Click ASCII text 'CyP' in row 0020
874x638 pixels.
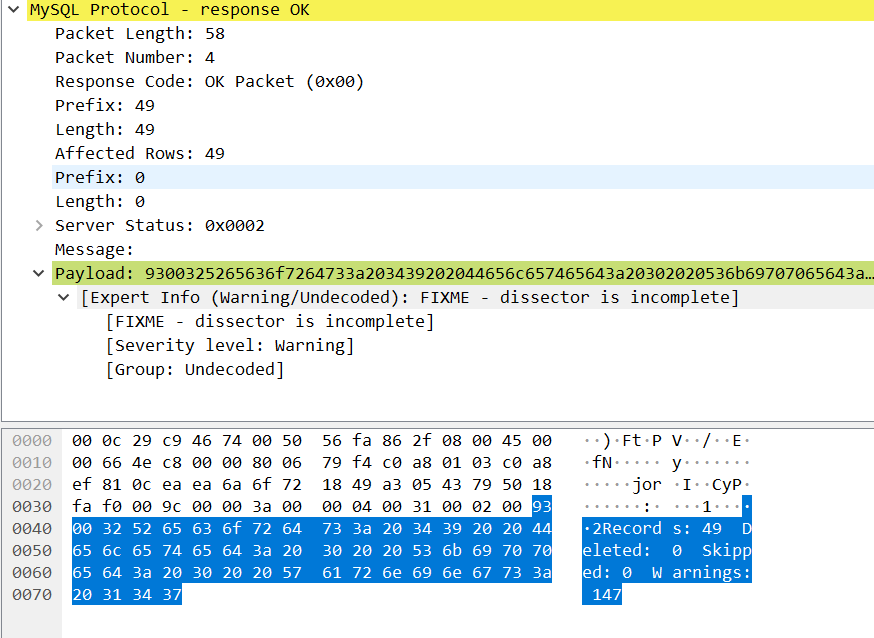pos(727,485)
